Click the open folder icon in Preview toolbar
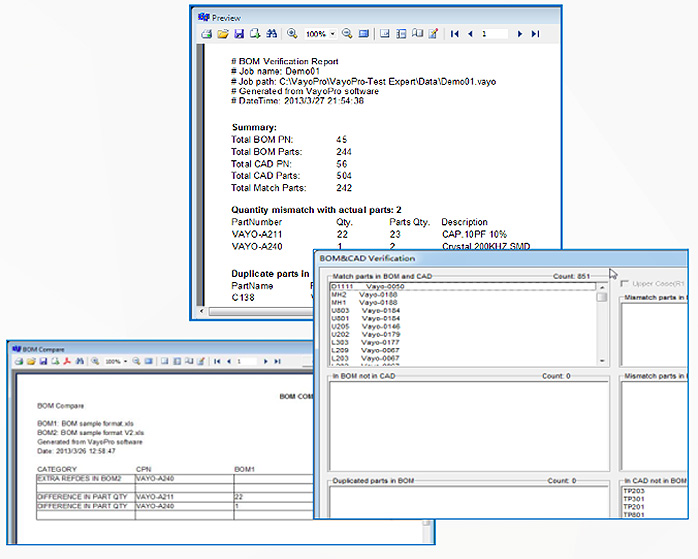Screen dimensions: 698x559 click(222, 34)
